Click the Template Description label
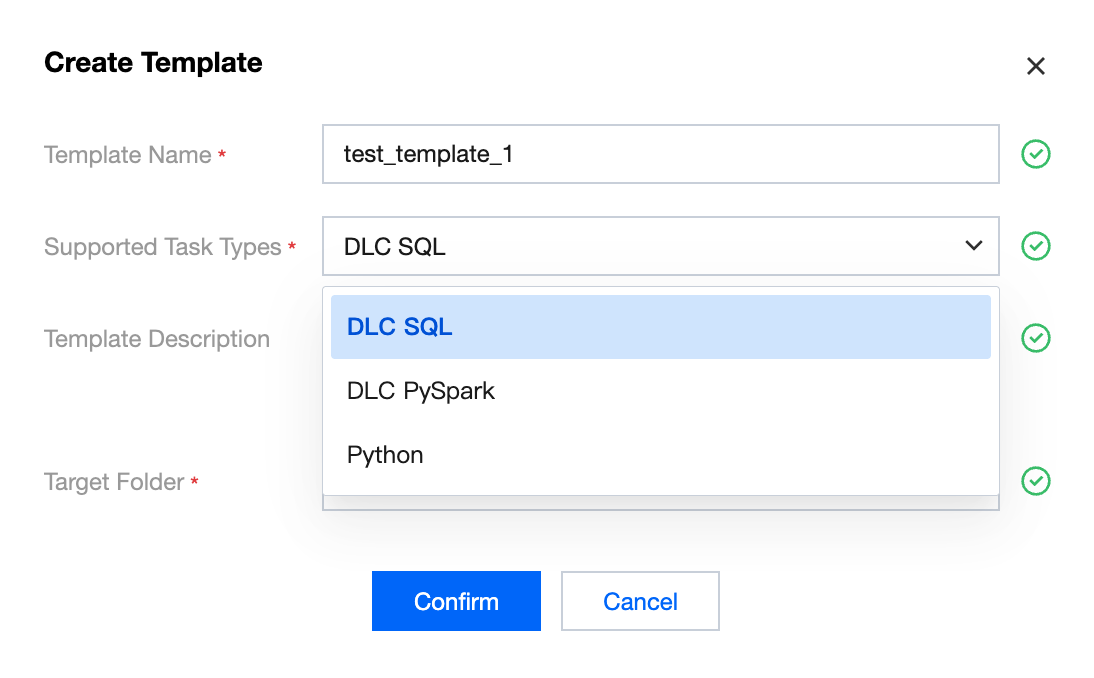 tap(157, 339)
